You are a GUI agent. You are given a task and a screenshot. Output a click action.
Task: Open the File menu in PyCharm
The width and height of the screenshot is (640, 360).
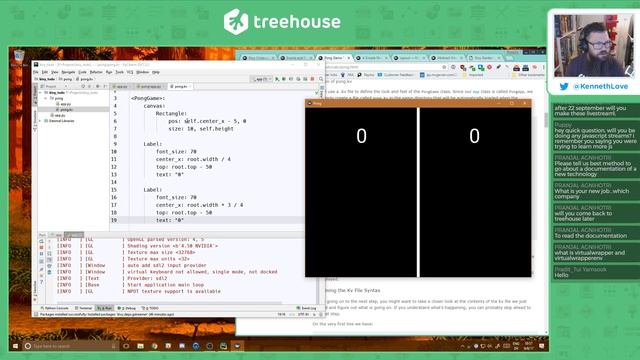36,72
